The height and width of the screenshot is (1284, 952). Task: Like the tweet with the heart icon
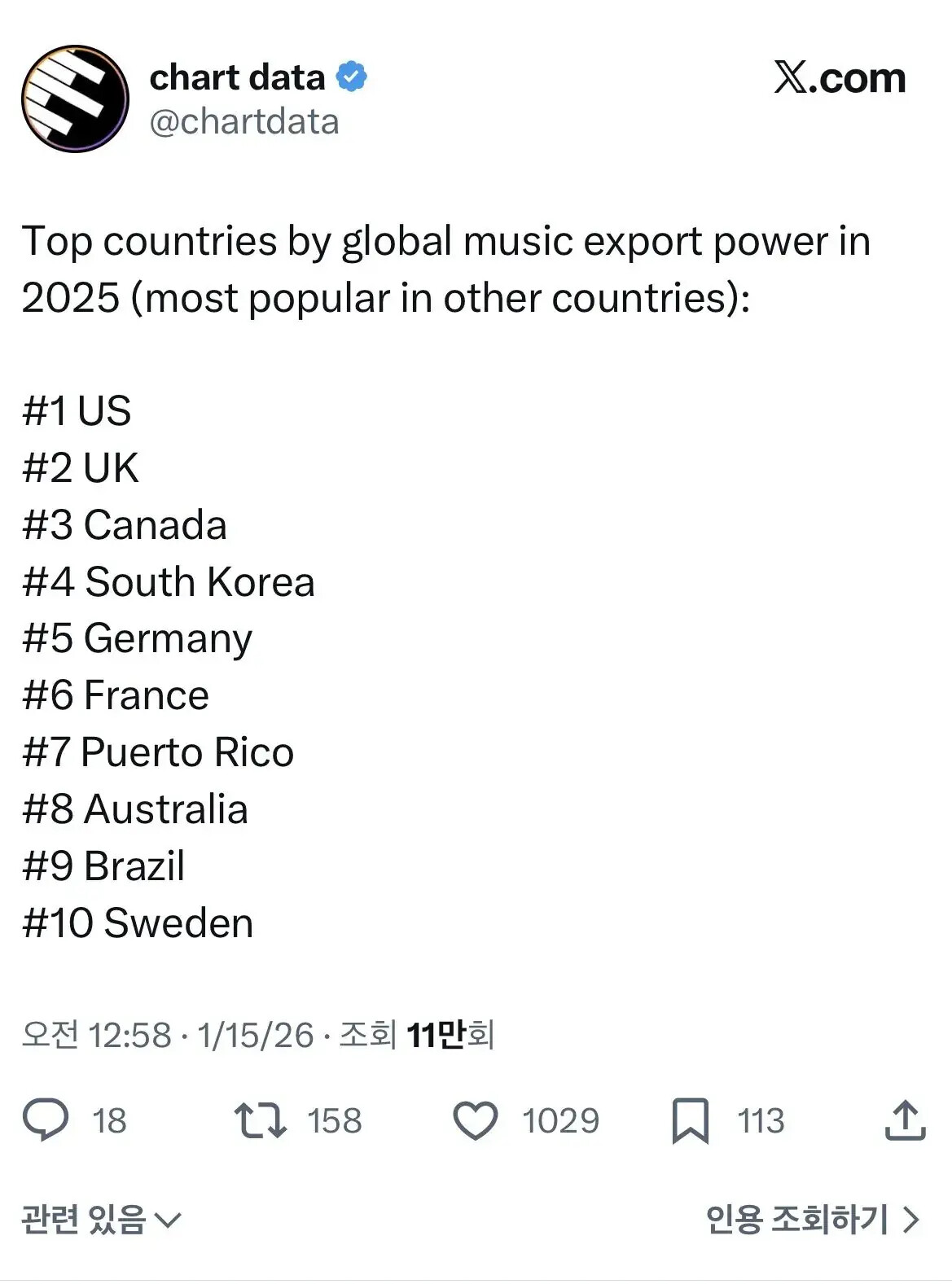(x=475, y=1120)
